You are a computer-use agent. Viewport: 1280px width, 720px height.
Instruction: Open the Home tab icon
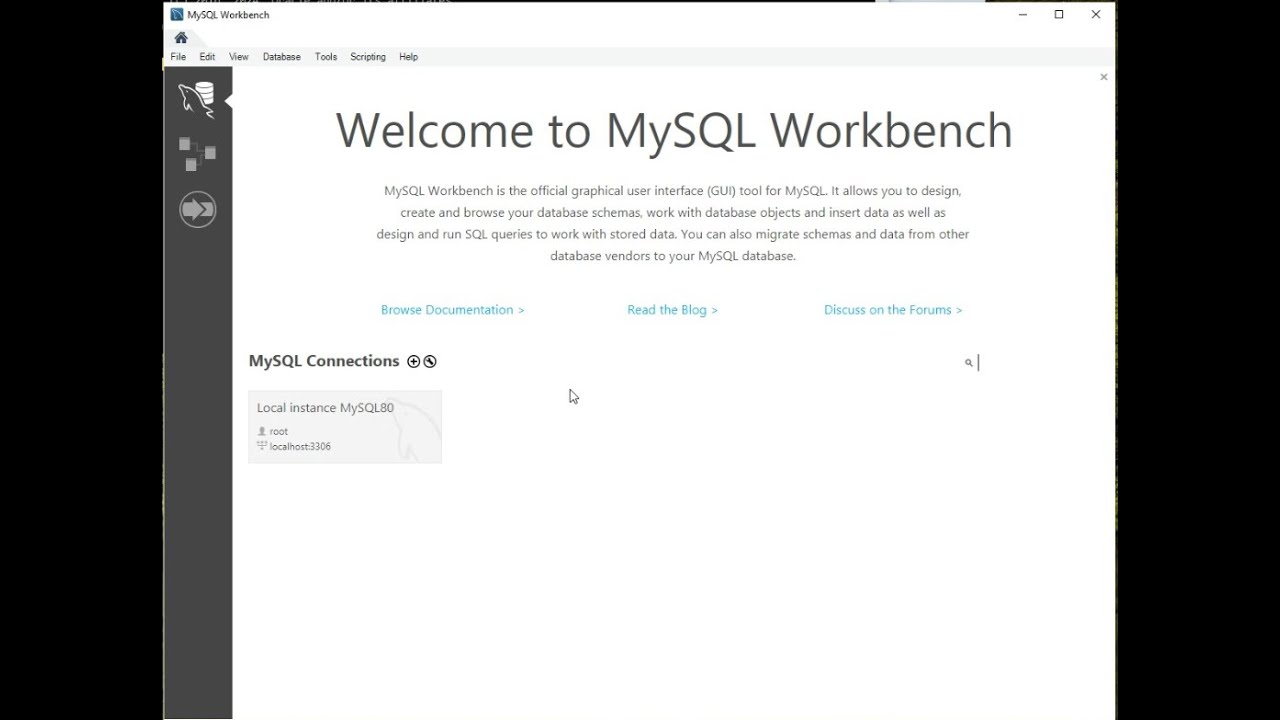(x=181, y=38)
